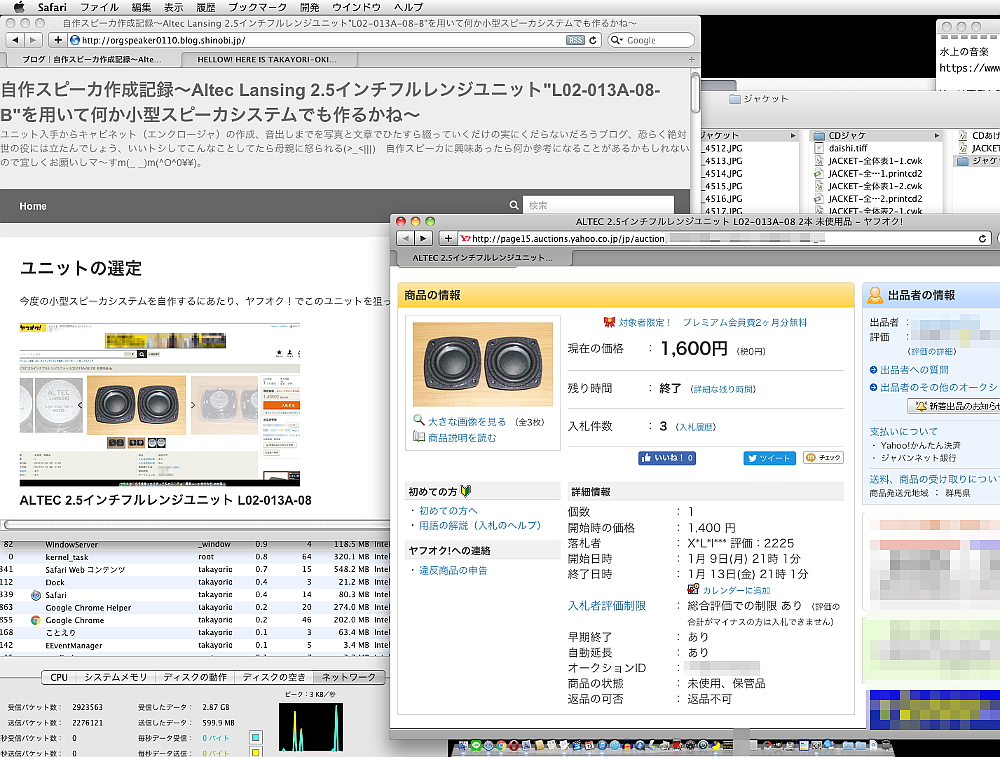Click the blog horizontal scrollbar
This screenshot has width=1000, height=757.
coord(195,525)
